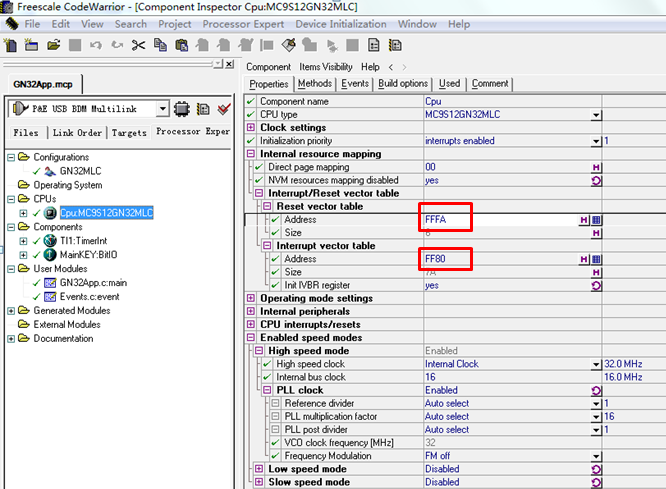Toggle checkmark beside Direct page mapping
666x489 pixels.
[259, 167]
